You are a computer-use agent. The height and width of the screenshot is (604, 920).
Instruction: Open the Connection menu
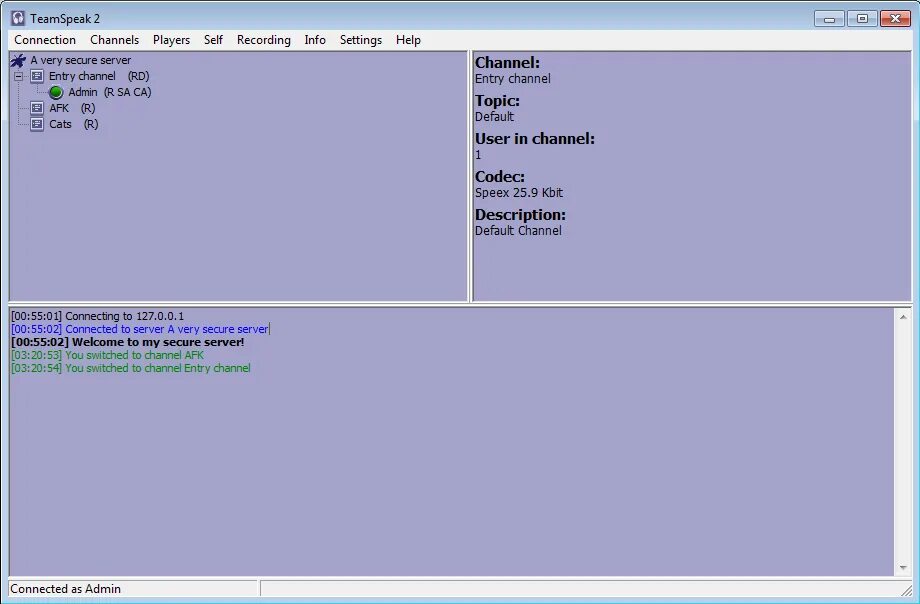point(45,40)
